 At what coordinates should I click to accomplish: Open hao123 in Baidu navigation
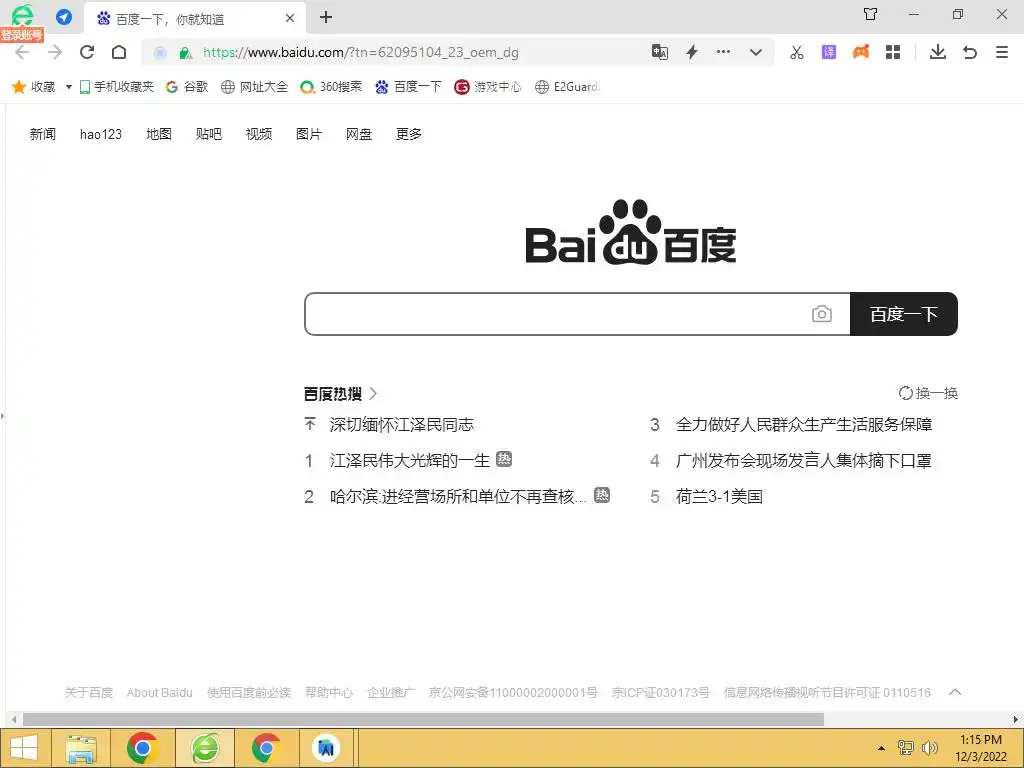101,135
